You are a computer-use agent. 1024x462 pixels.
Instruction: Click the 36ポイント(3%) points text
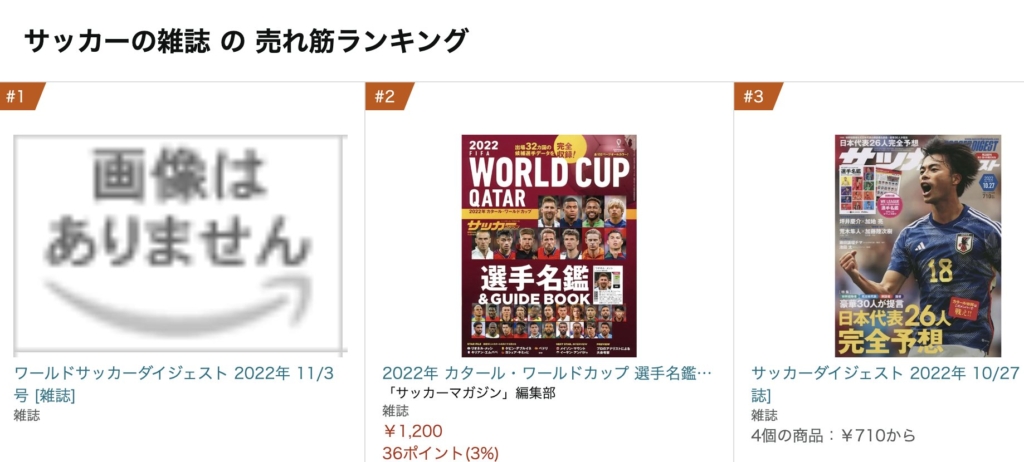(x=441, y=453)
